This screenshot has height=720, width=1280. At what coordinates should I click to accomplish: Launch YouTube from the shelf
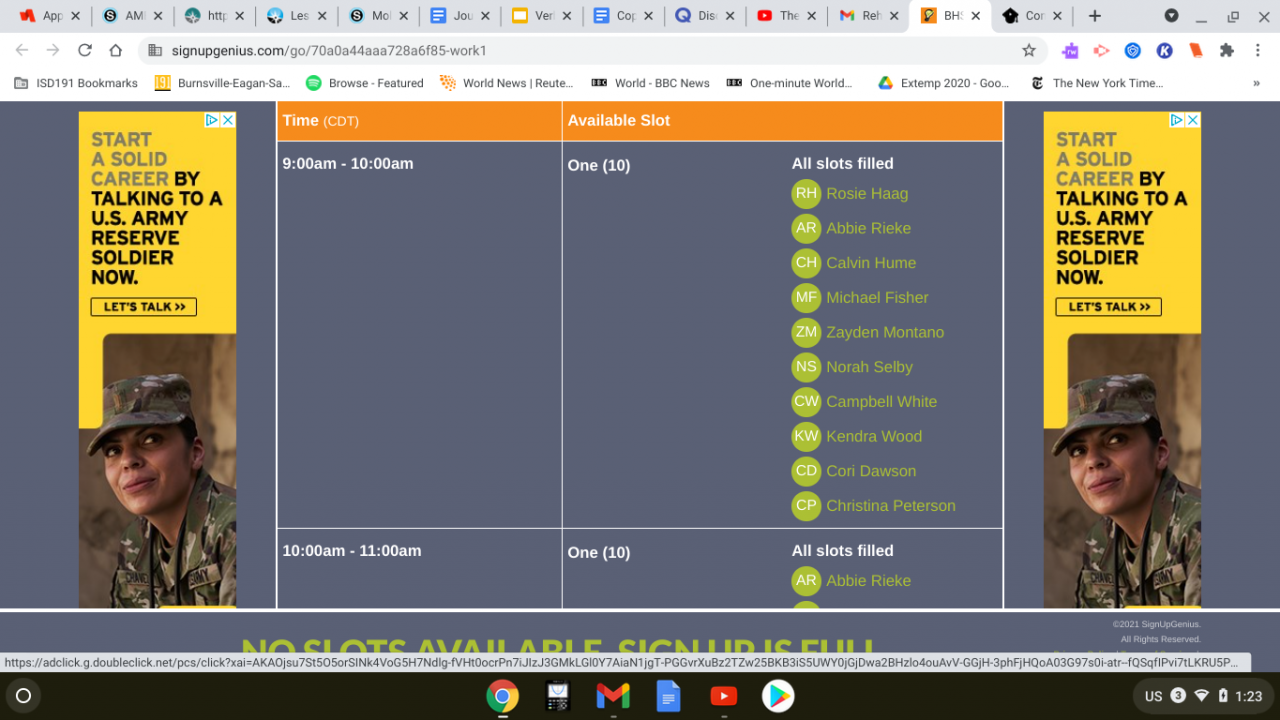(x=724, y=696)
